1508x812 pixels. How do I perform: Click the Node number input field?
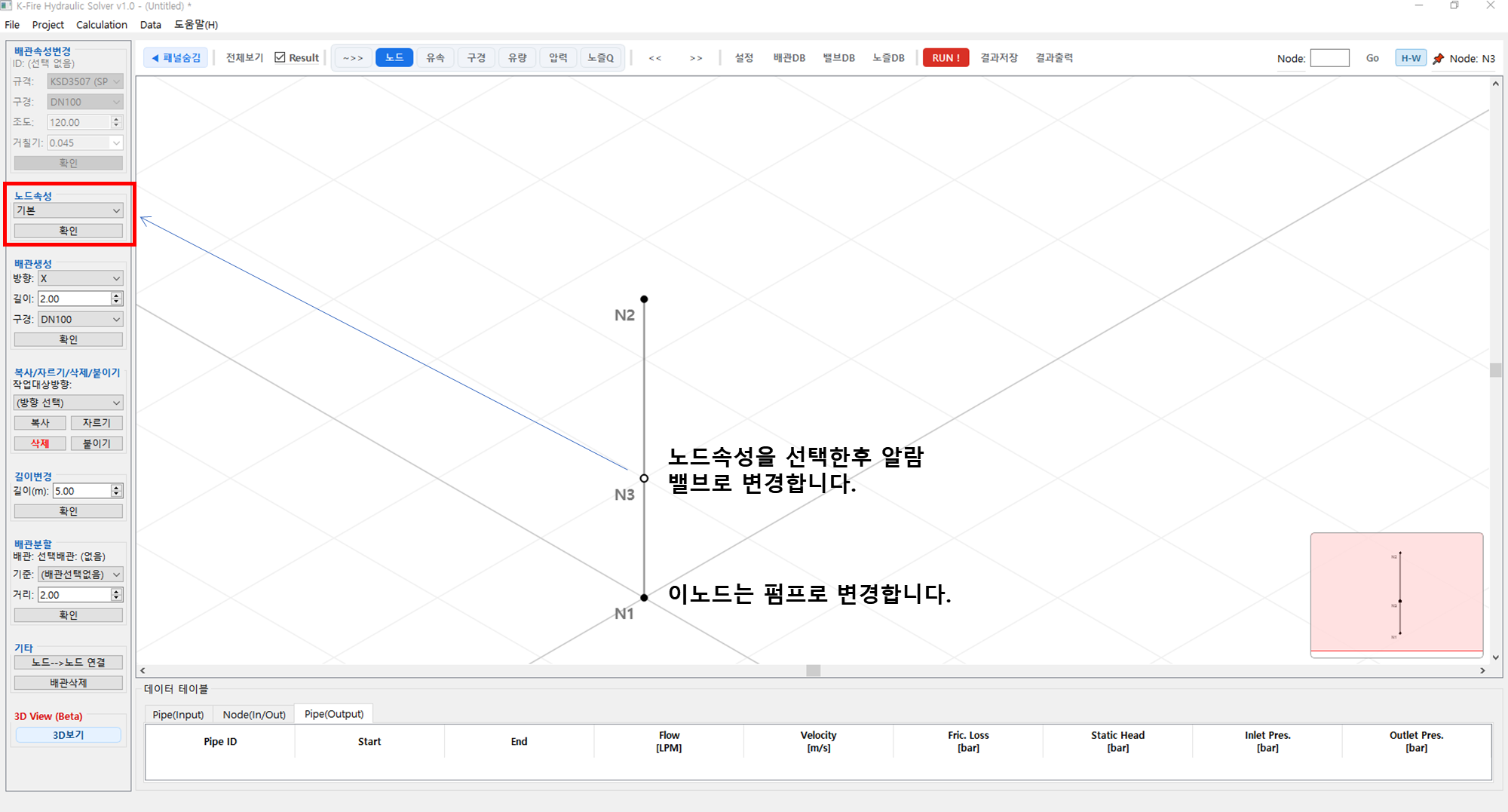pyautogui.click(x=1329, y=58)
